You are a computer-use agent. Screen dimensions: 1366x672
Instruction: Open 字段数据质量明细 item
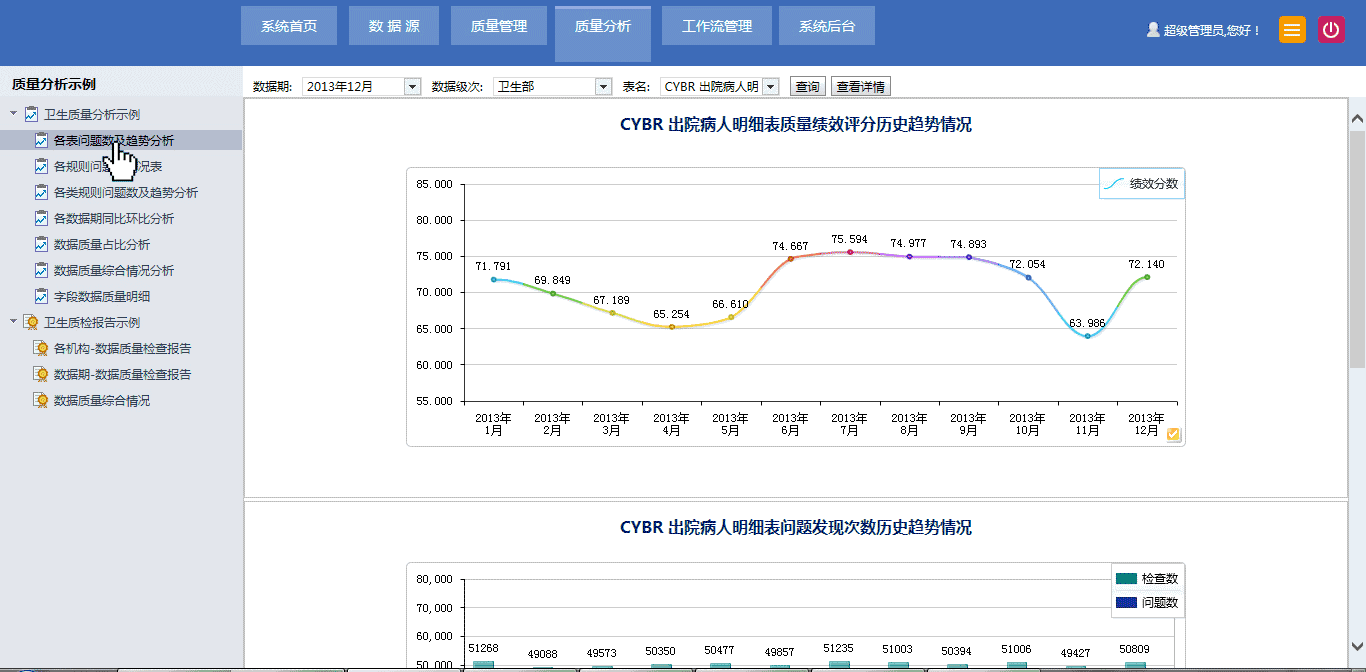[102, 296]
